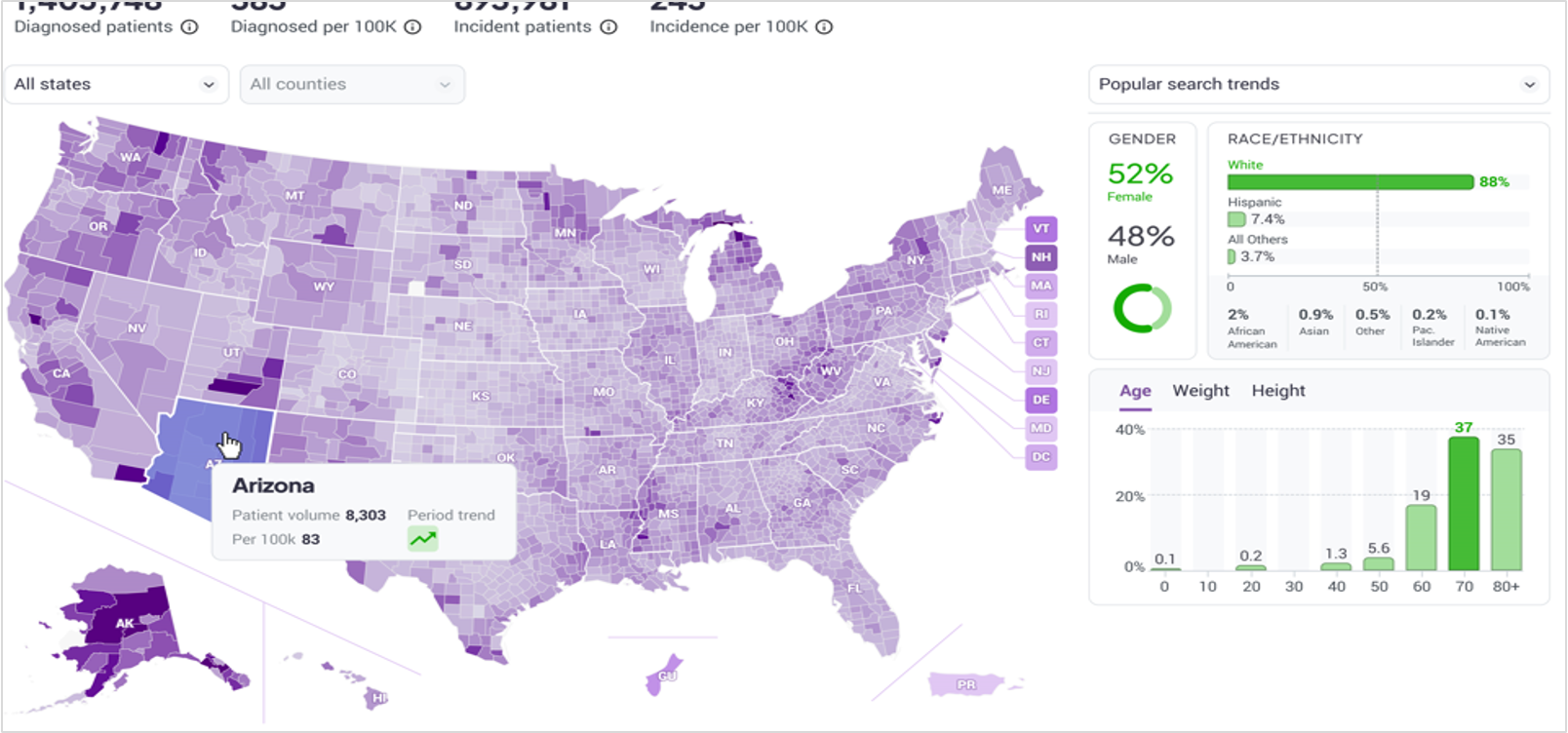Screen dimensions: 1568x733
Task: Switch to the Weight tab
Action: click(1200, 391)
